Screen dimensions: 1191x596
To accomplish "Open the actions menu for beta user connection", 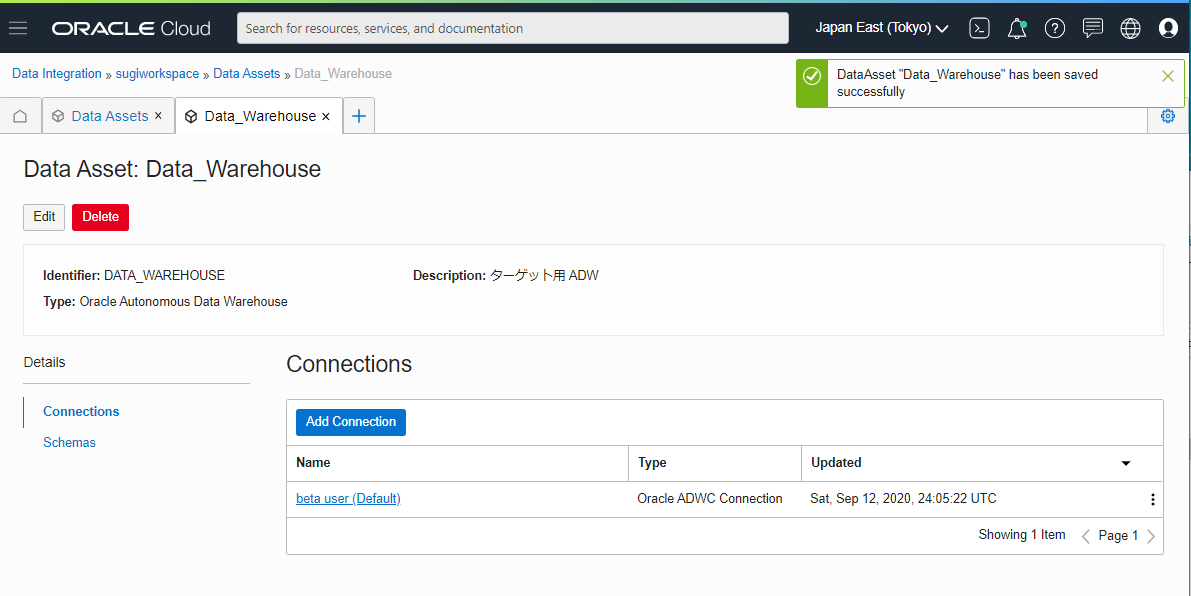I will (x=1152, y=498).
